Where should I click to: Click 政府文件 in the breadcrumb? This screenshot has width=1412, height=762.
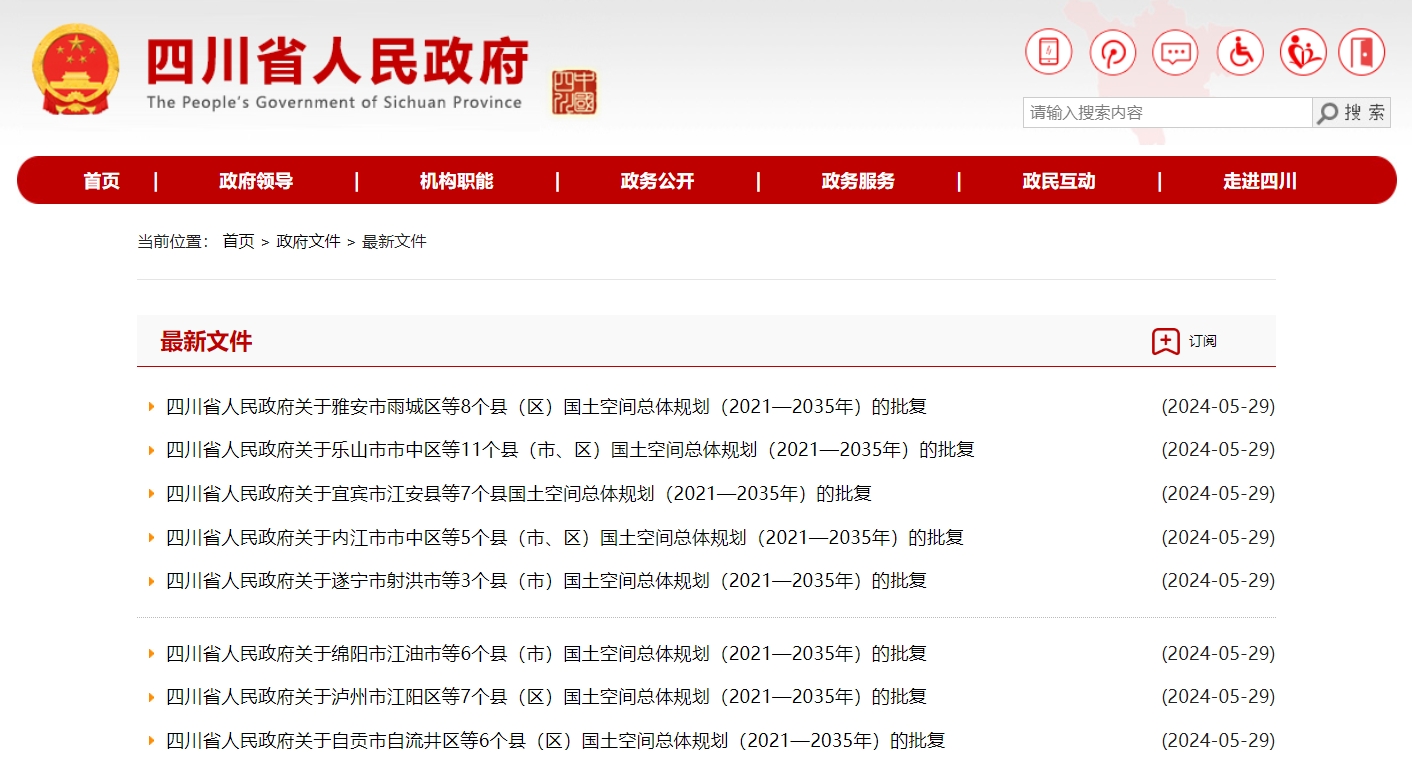308,241
